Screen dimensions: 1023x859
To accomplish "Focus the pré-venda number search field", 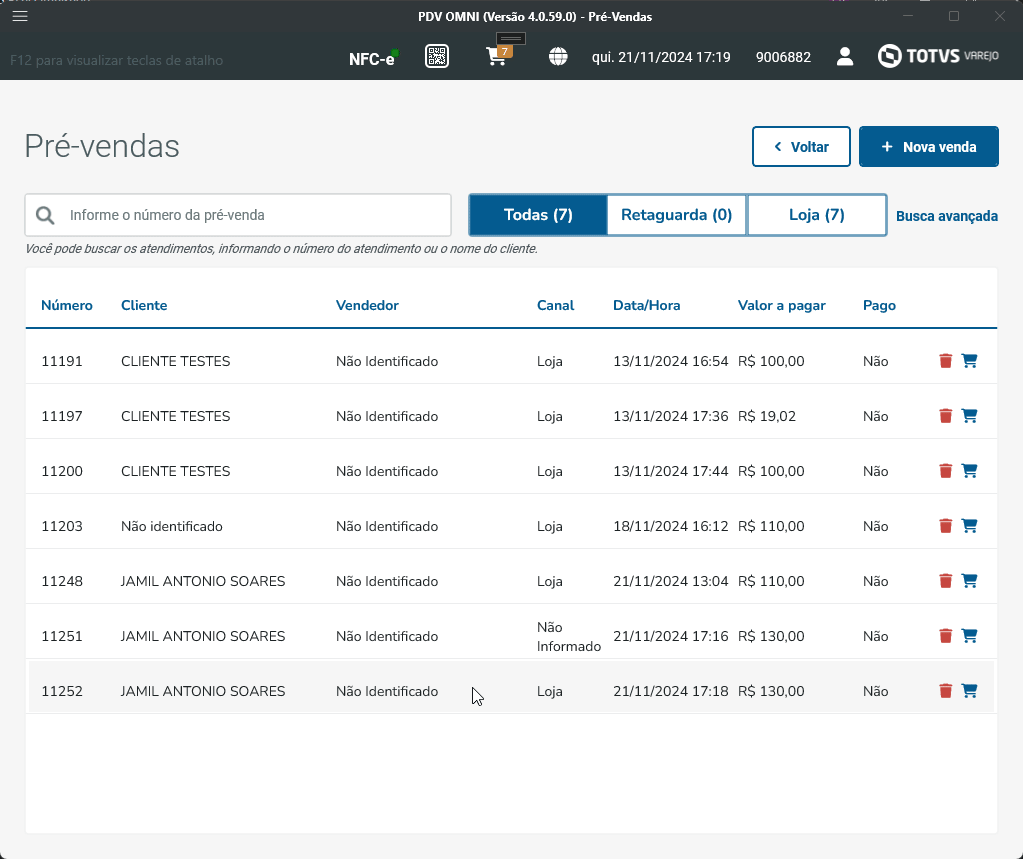I will click(238, 215).
